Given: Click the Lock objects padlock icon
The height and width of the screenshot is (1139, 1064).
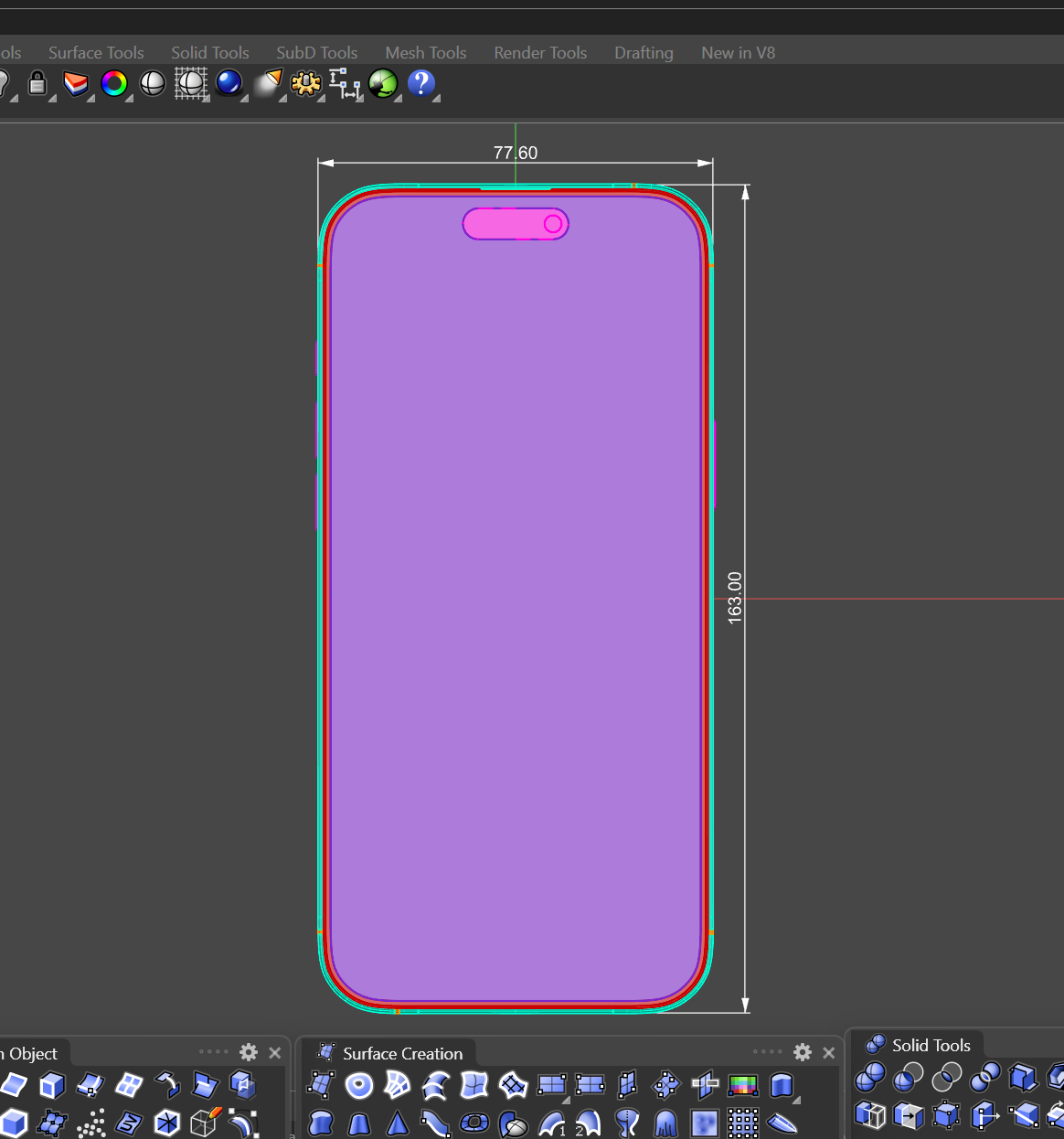Looking at the screenshot, I should pos(37,84).
